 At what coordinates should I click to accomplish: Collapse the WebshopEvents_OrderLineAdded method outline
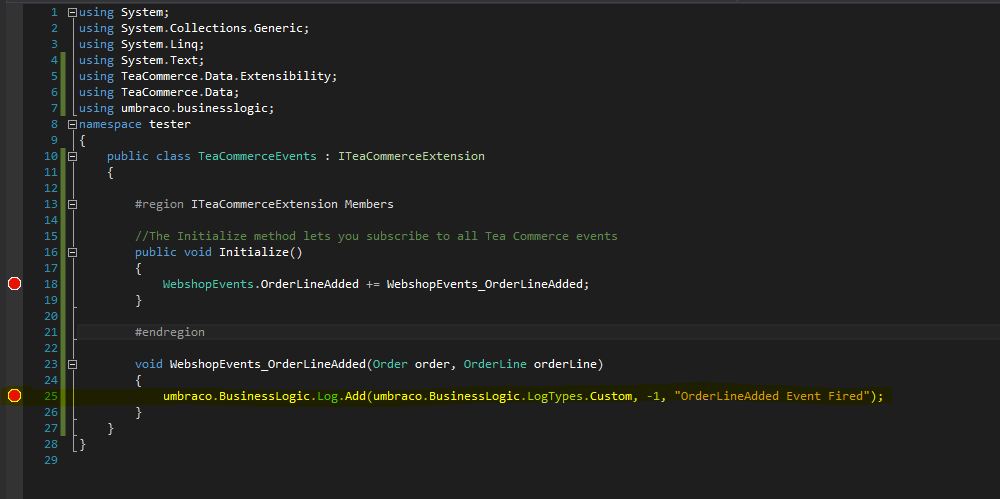(x=72, y=364)
